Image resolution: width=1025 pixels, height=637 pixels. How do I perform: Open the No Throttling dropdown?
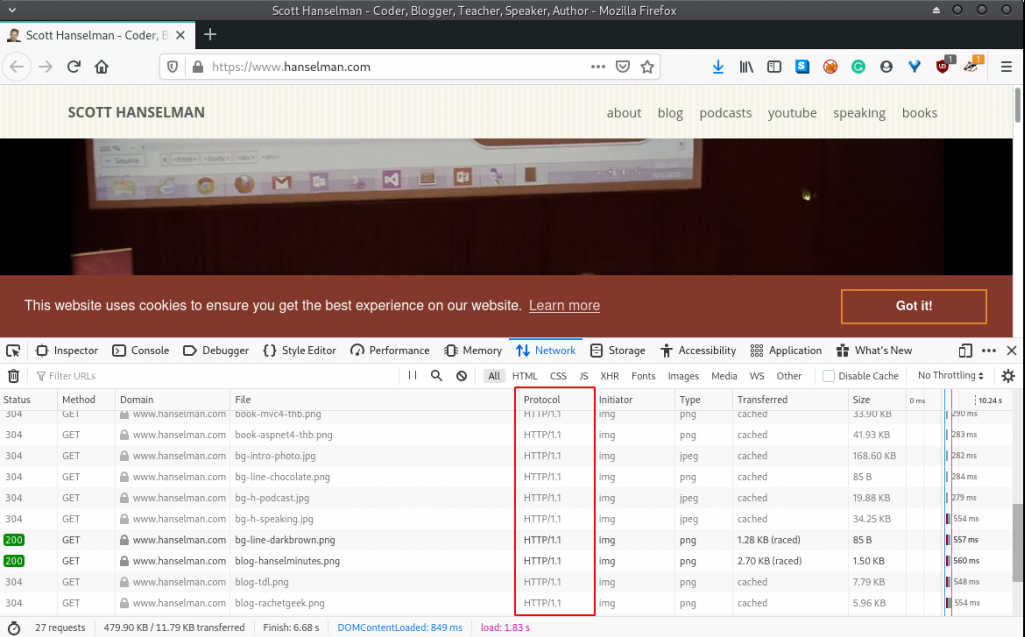click(x=950, y=376)
